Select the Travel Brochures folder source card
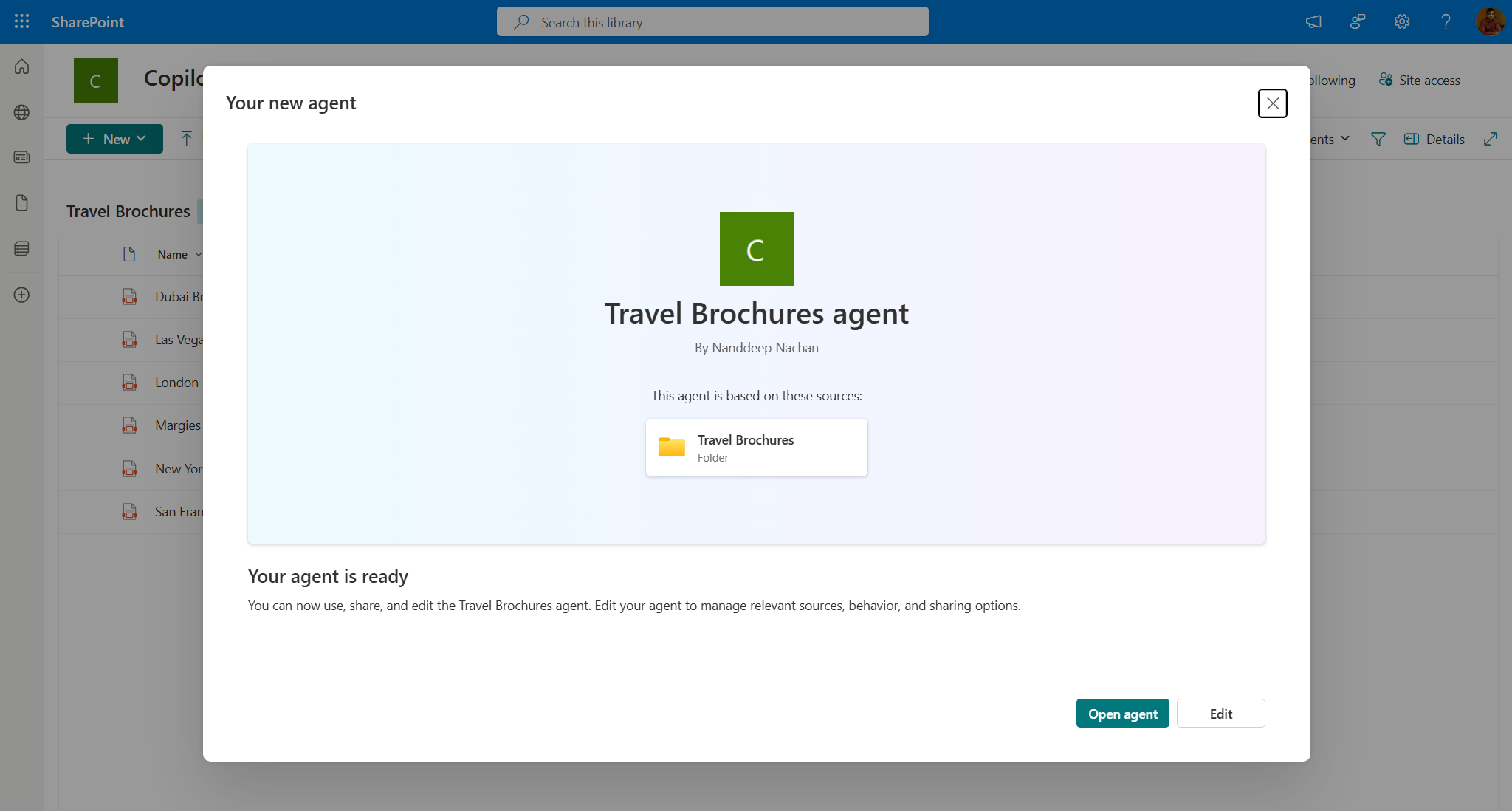The width and height of the screenshot is (1512, 811). point(756,447)
